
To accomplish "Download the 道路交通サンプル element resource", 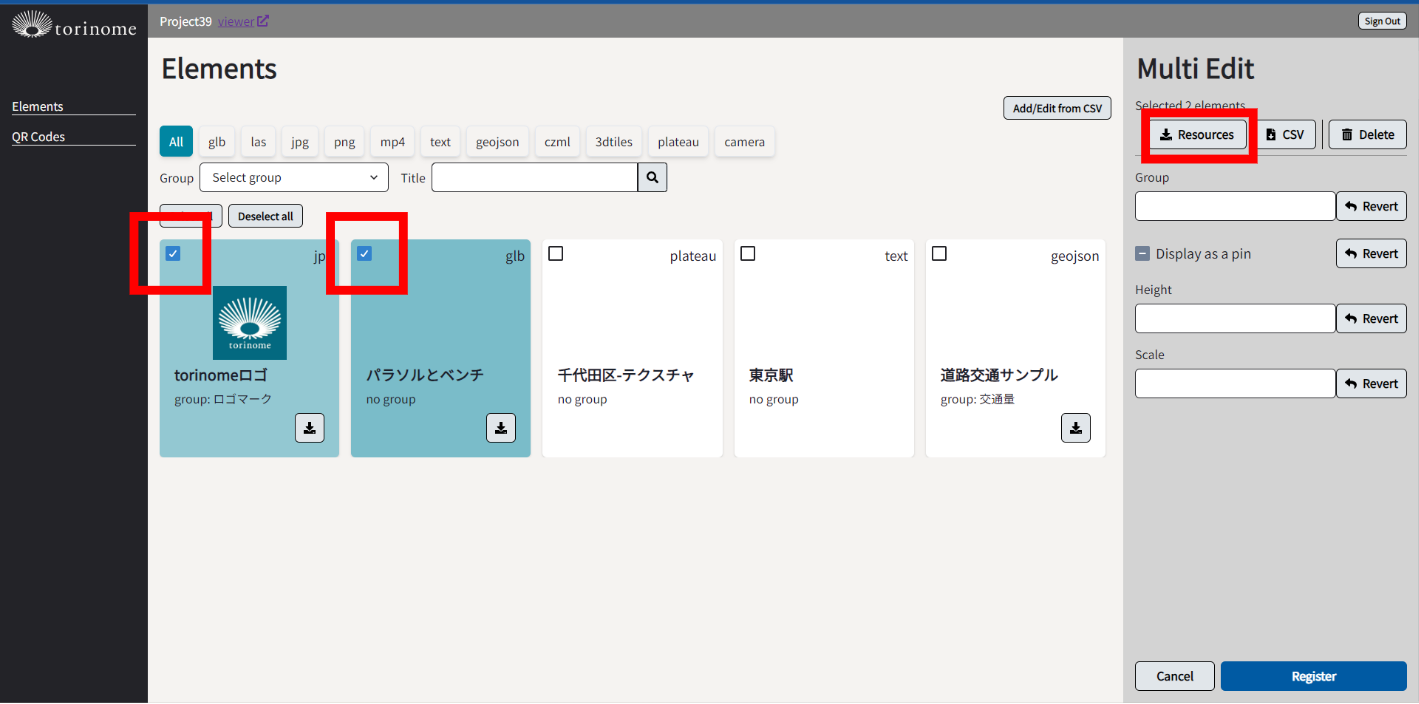I will 1075,428.
